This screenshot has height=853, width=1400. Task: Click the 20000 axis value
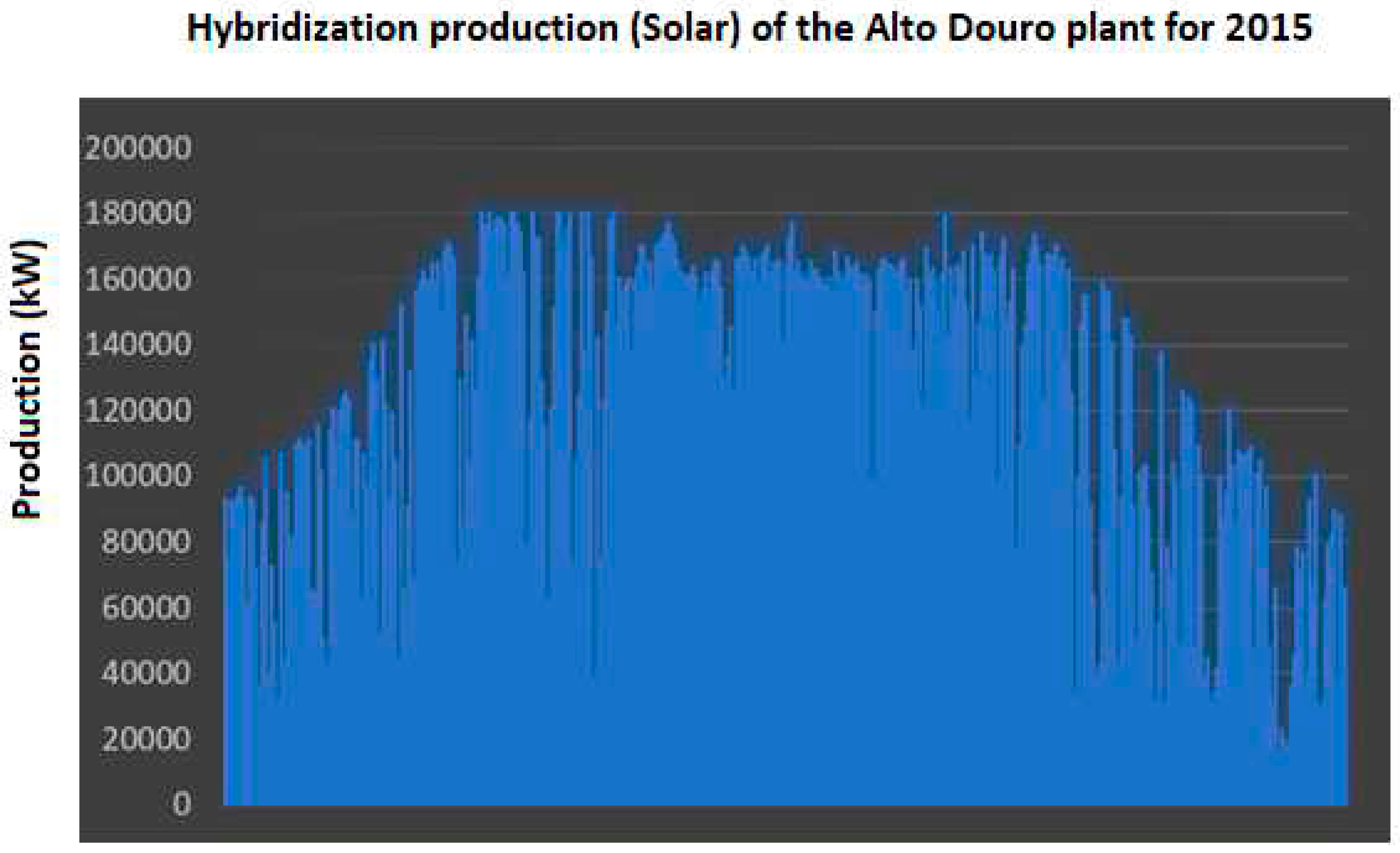(146, 739)
